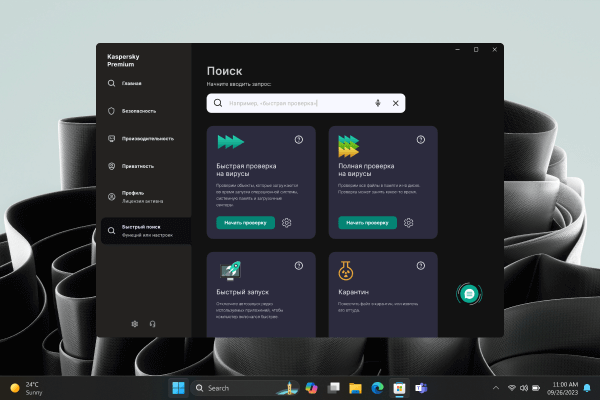Click the flask Карантин icon
The width and height of the screenshot is (600, 400).
[346, 271]
